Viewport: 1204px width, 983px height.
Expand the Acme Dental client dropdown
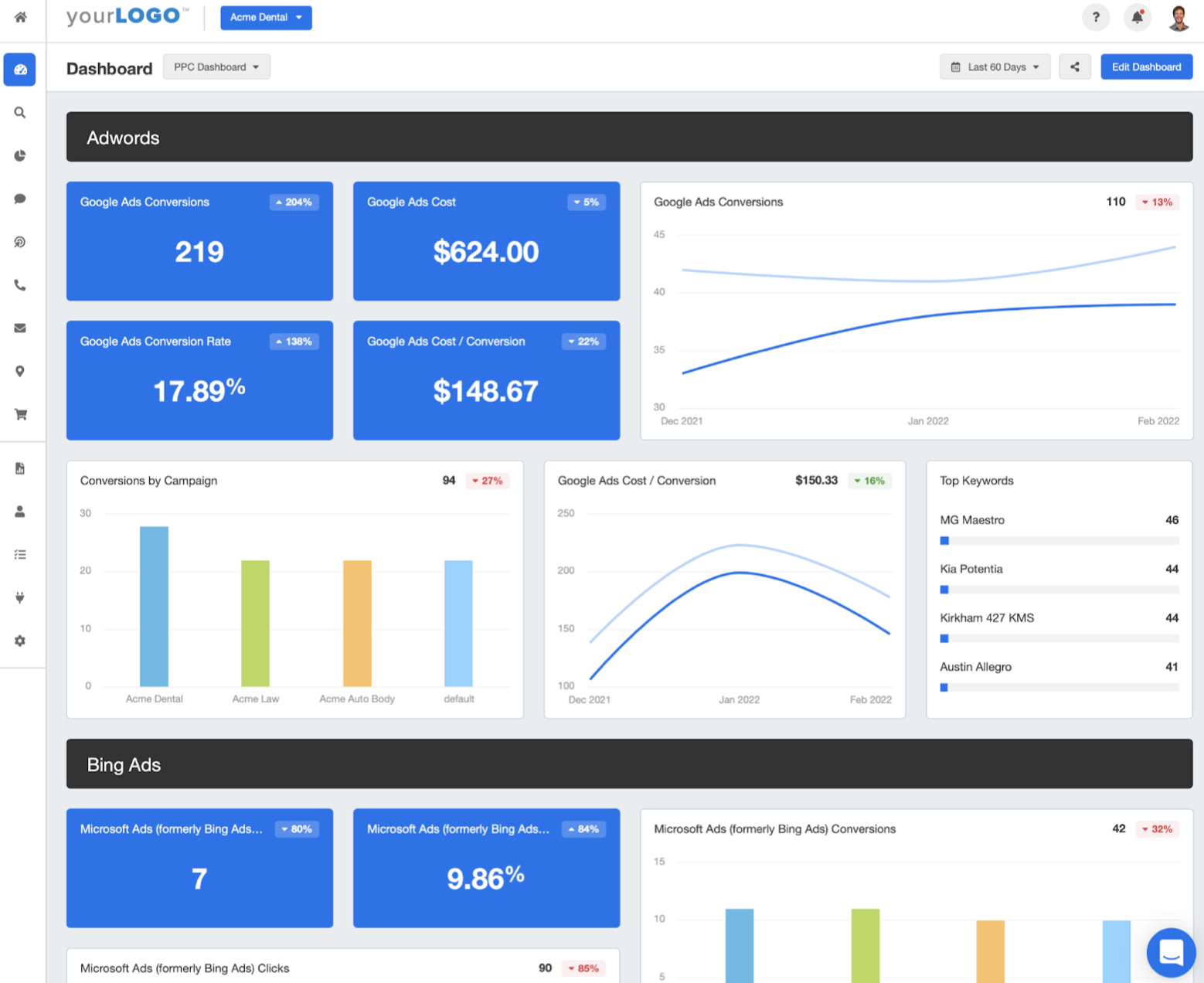click(266, 17)
